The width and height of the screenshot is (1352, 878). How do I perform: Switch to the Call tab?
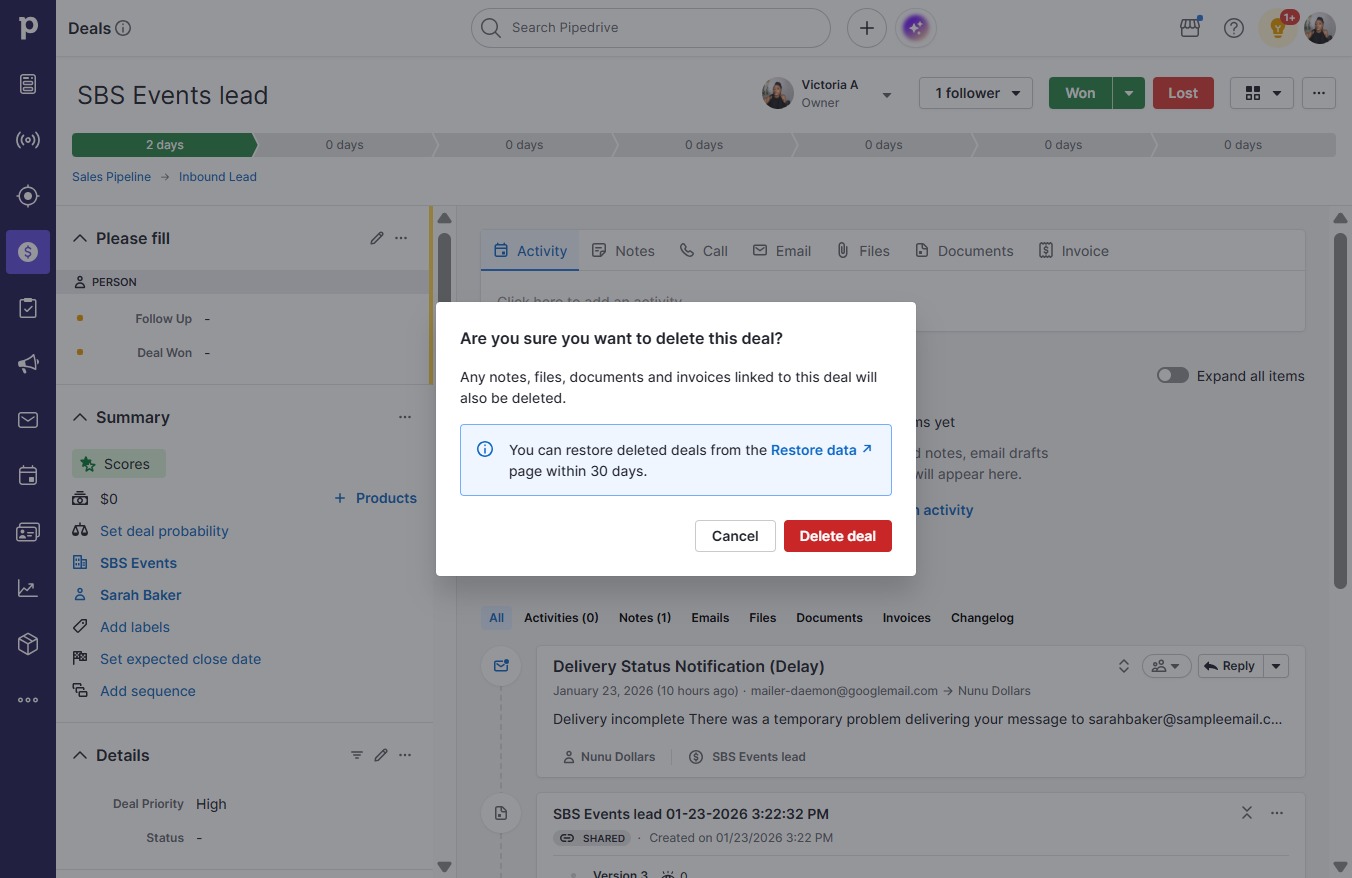(x=703, y=251)
